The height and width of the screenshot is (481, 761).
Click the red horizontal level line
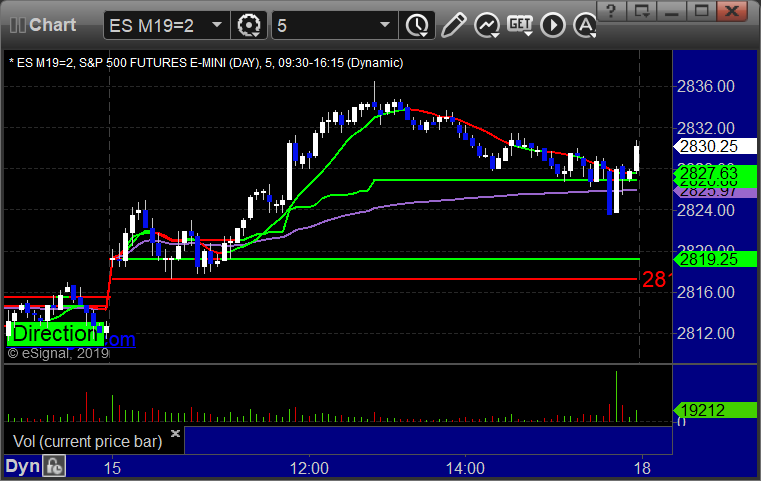tap(374, 279)
